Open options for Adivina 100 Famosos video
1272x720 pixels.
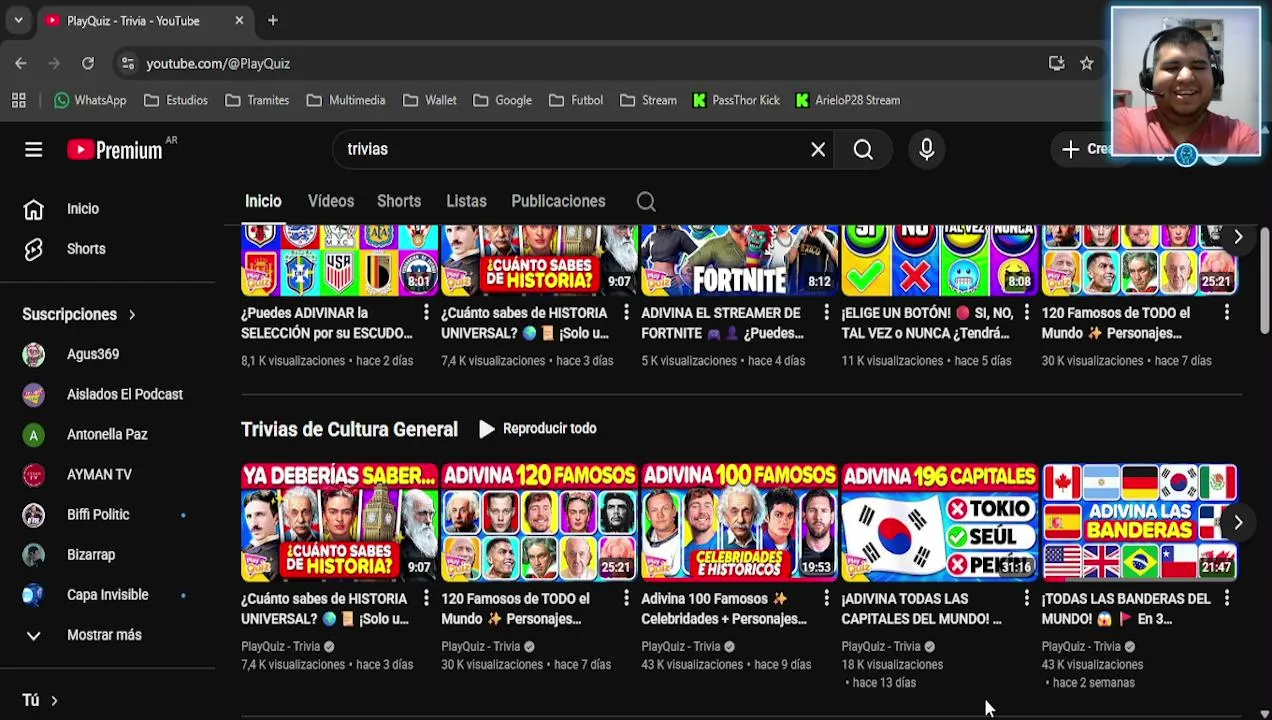(x=826, y=598)
